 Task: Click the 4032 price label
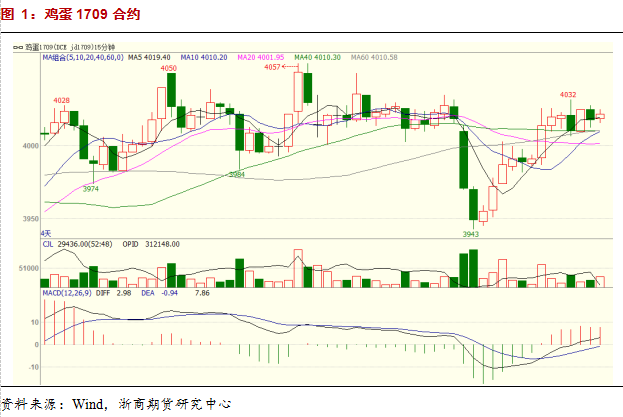coord(568,95)
